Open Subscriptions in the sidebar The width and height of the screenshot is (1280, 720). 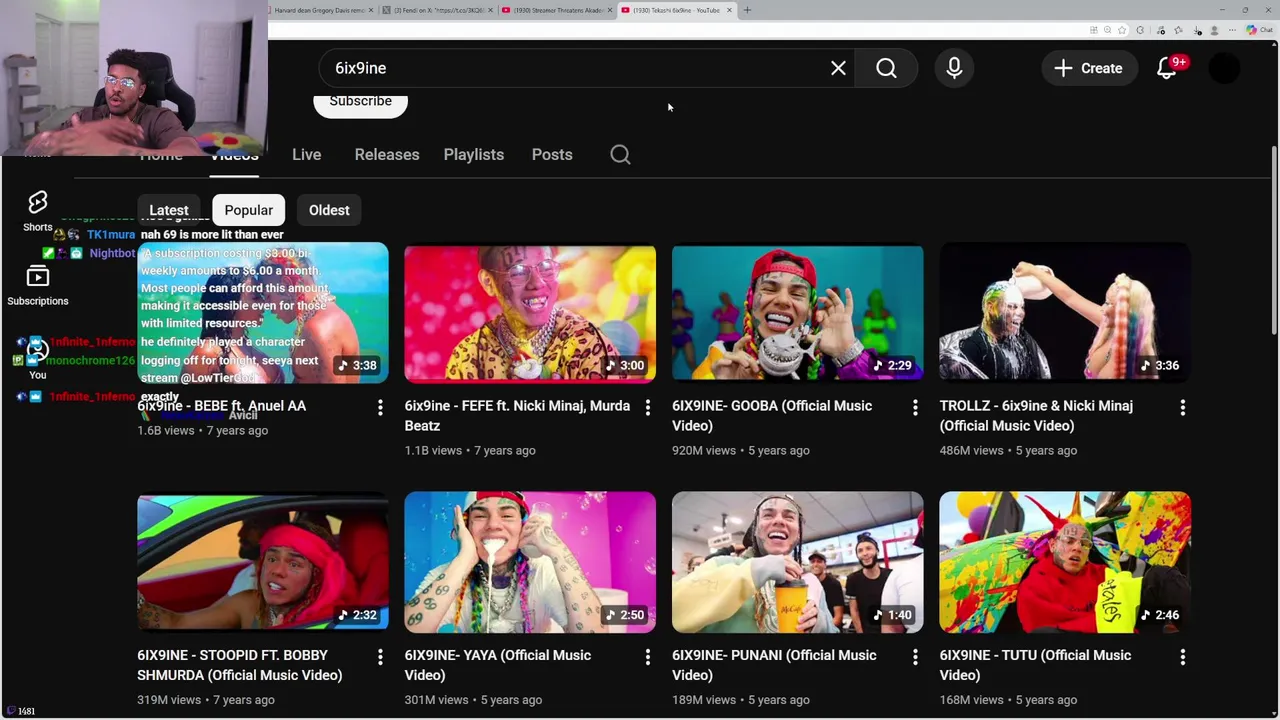[38, 285]
